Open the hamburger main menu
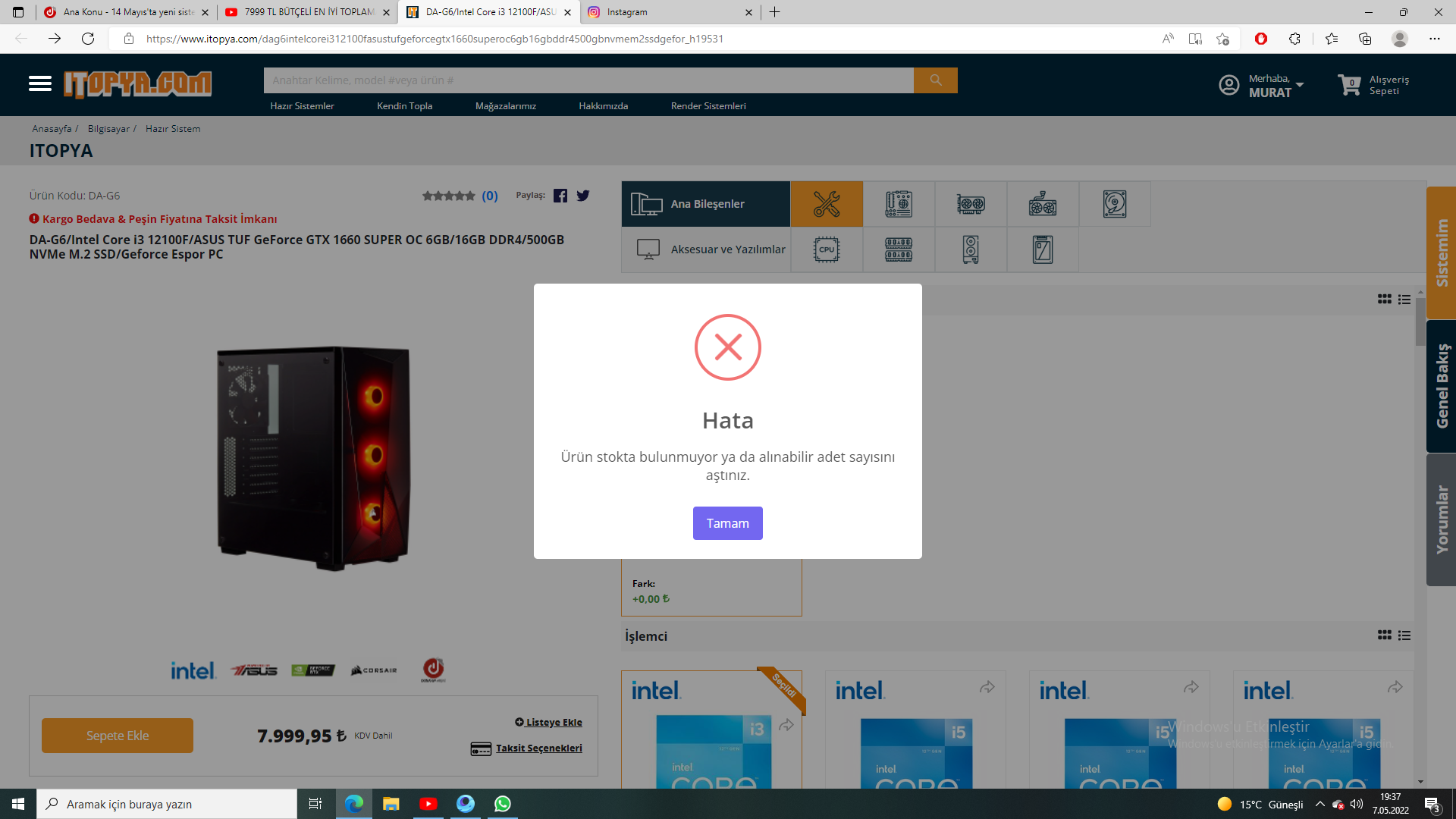Screen dimensions: 1456x819 [40, 83]
